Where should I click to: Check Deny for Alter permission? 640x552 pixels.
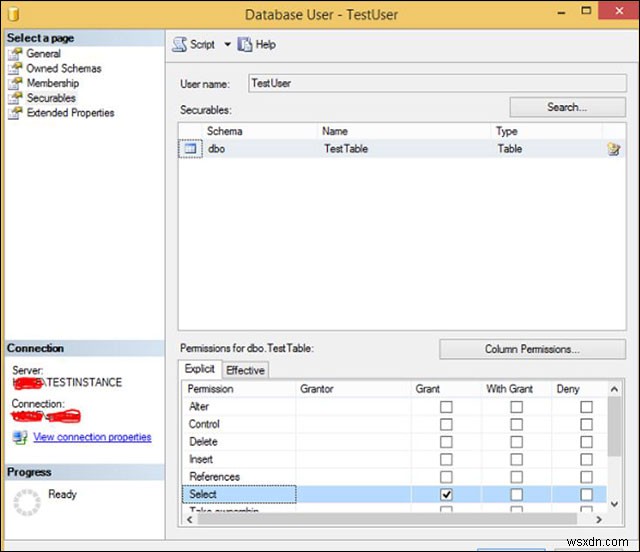click(587, 407)
